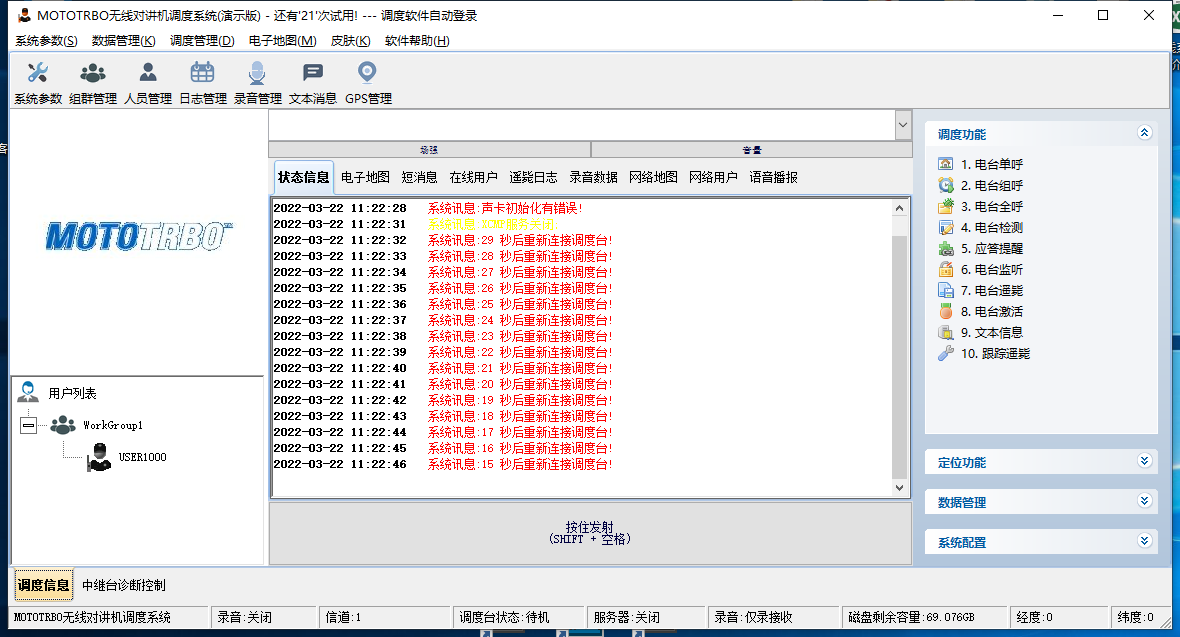Click the MOTOTRBO app icon in title bar

(x=25, y=15)
